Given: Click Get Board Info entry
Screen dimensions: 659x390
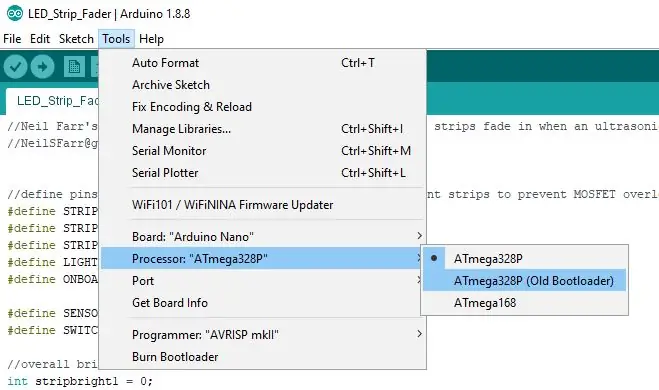Looking at the screenshot, I should pos(263,303).
